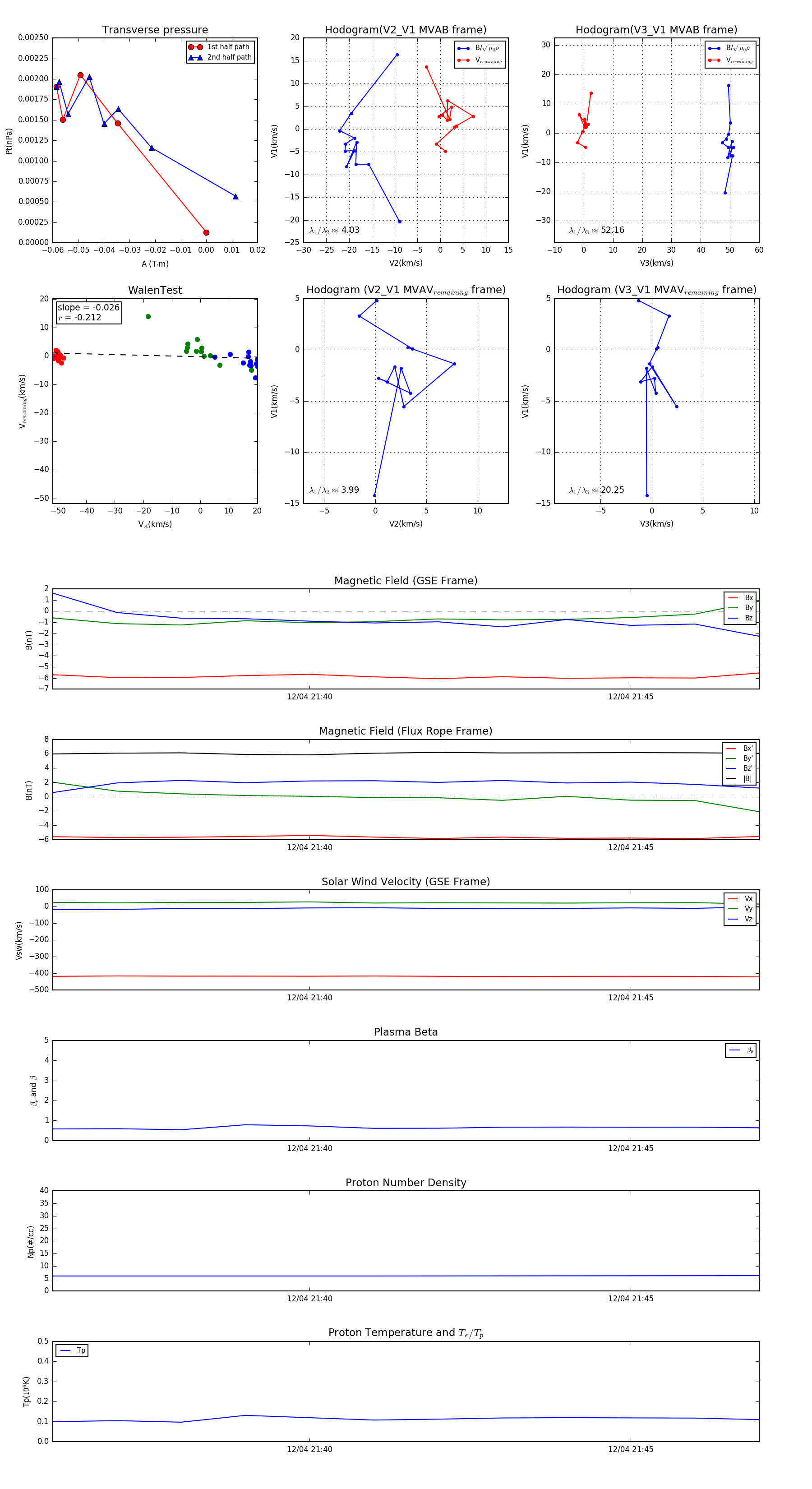Viewport: 812px width, 1489px height.
Task: Click "12/04 21:40" tick under Proton Number Density
Action: click(310, 1299)
